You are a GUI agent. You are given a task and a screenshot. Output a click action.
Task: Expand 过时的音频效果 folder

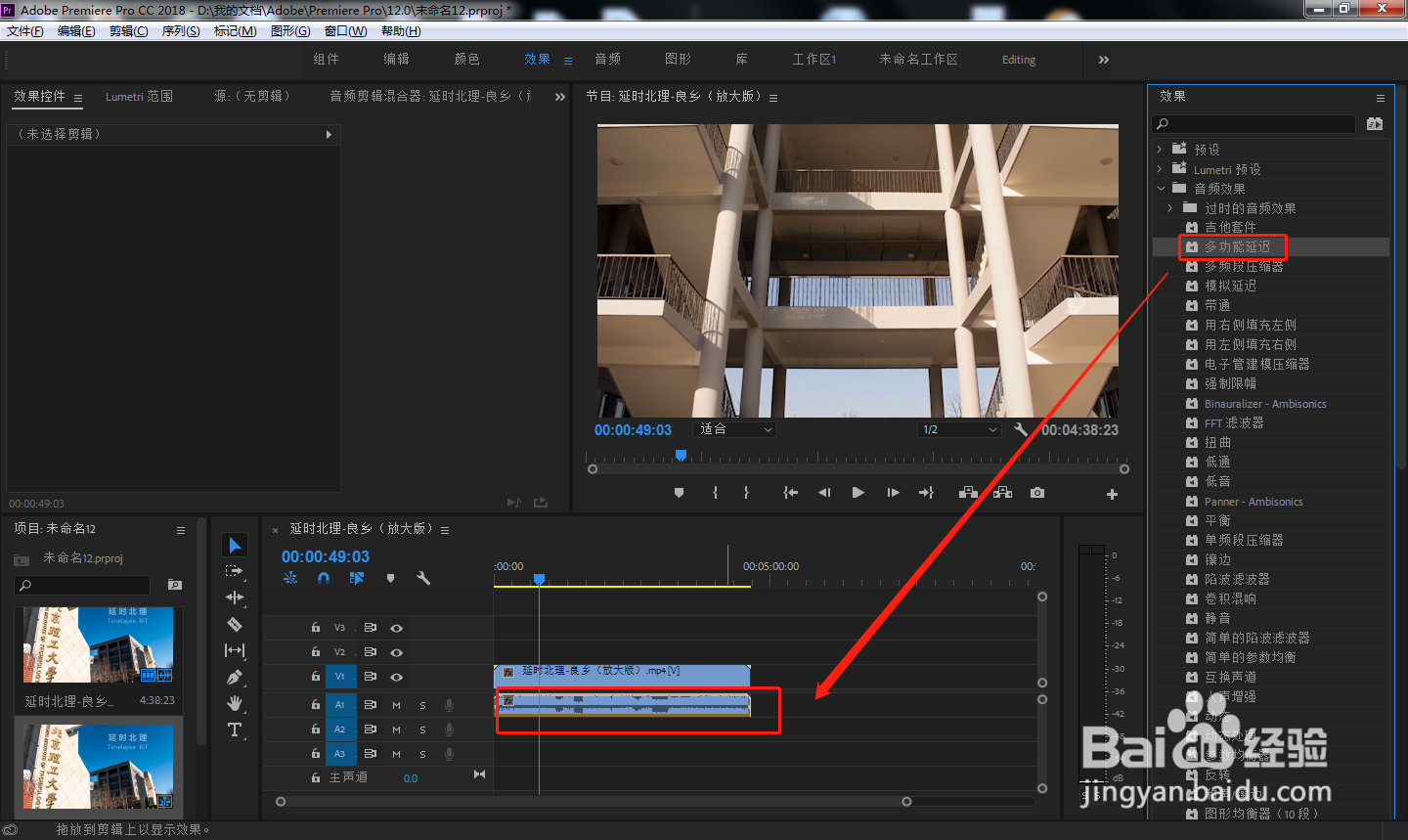[x=1170, y=208]
